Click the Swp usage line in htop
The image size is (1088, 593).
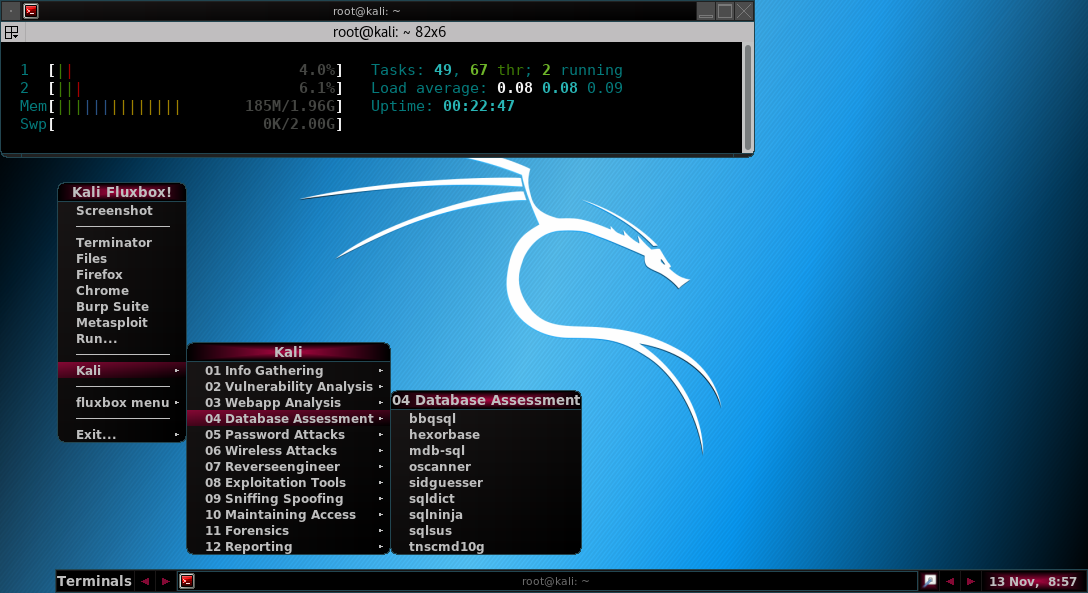coord(181,124)
